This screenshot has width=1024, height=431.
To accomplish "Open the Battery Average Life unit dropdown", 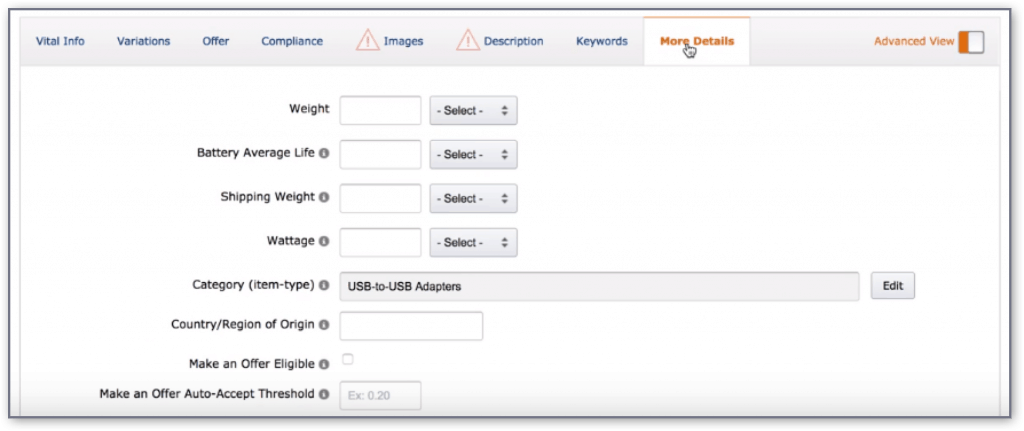I will coord(473,155).
